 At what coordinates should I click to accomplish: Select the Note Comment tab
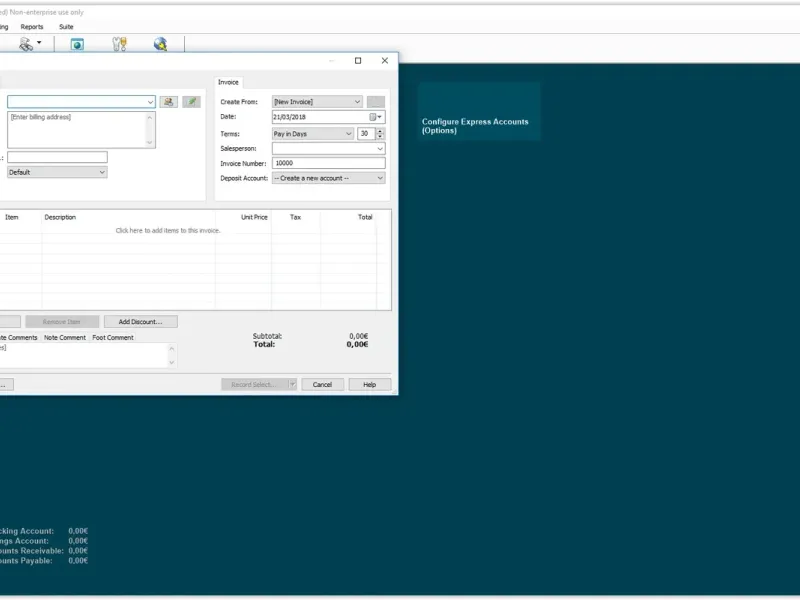(65, 338)
